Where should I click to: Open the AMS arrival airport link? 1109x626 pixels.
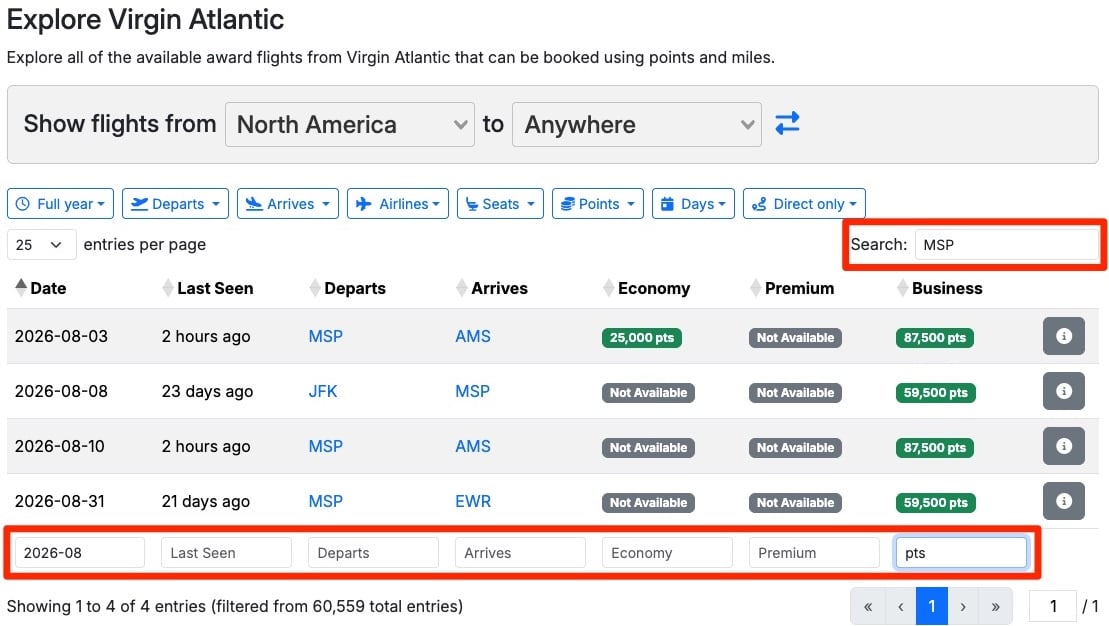point(472,336)
